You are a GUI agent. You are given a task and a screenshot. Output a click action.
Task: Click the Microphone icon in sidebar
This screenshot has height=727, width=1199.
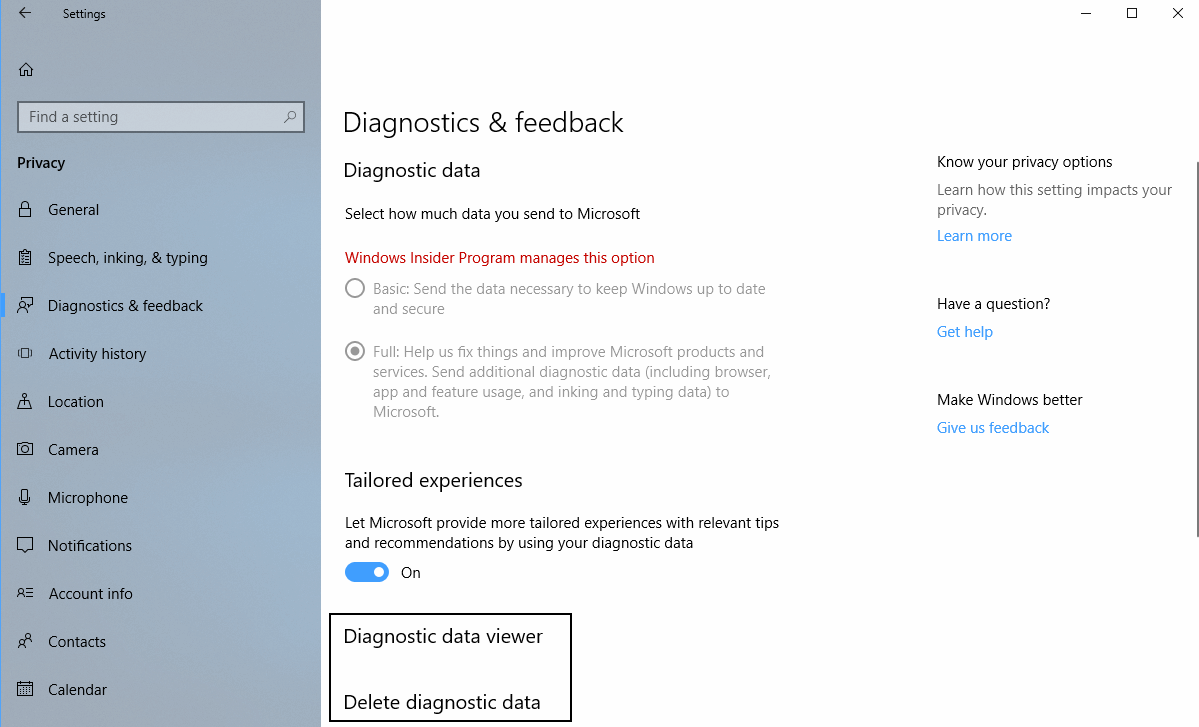(x=26, y=498)
